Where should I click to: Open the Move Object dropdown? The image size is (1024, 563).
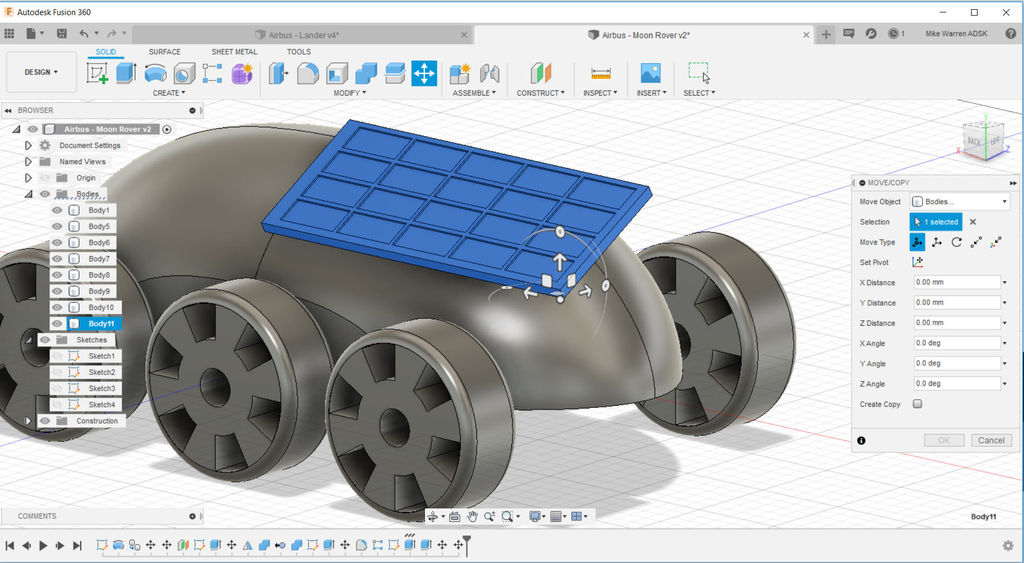[959, 202]
